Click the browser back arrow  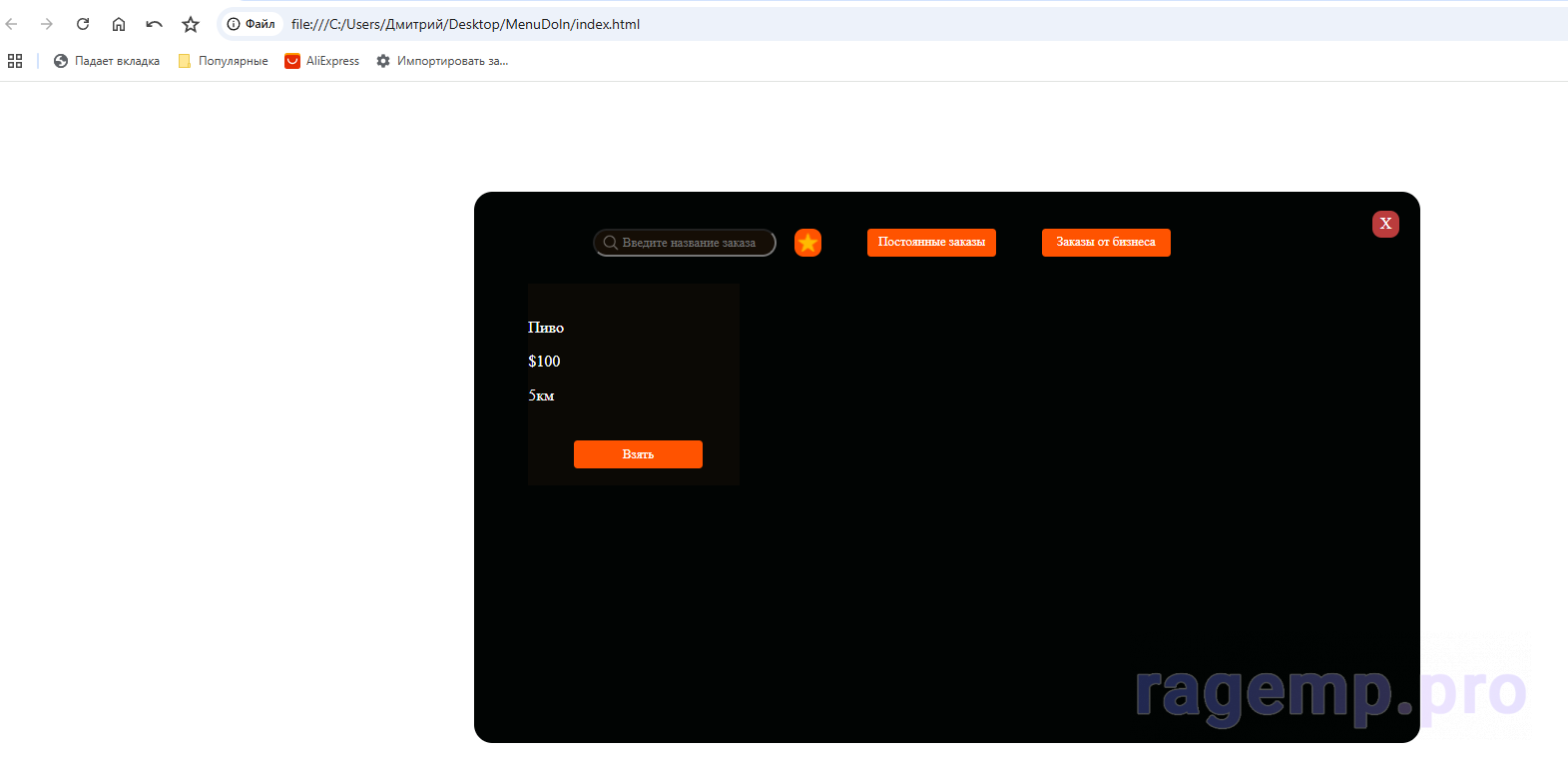tap(12, 24)
